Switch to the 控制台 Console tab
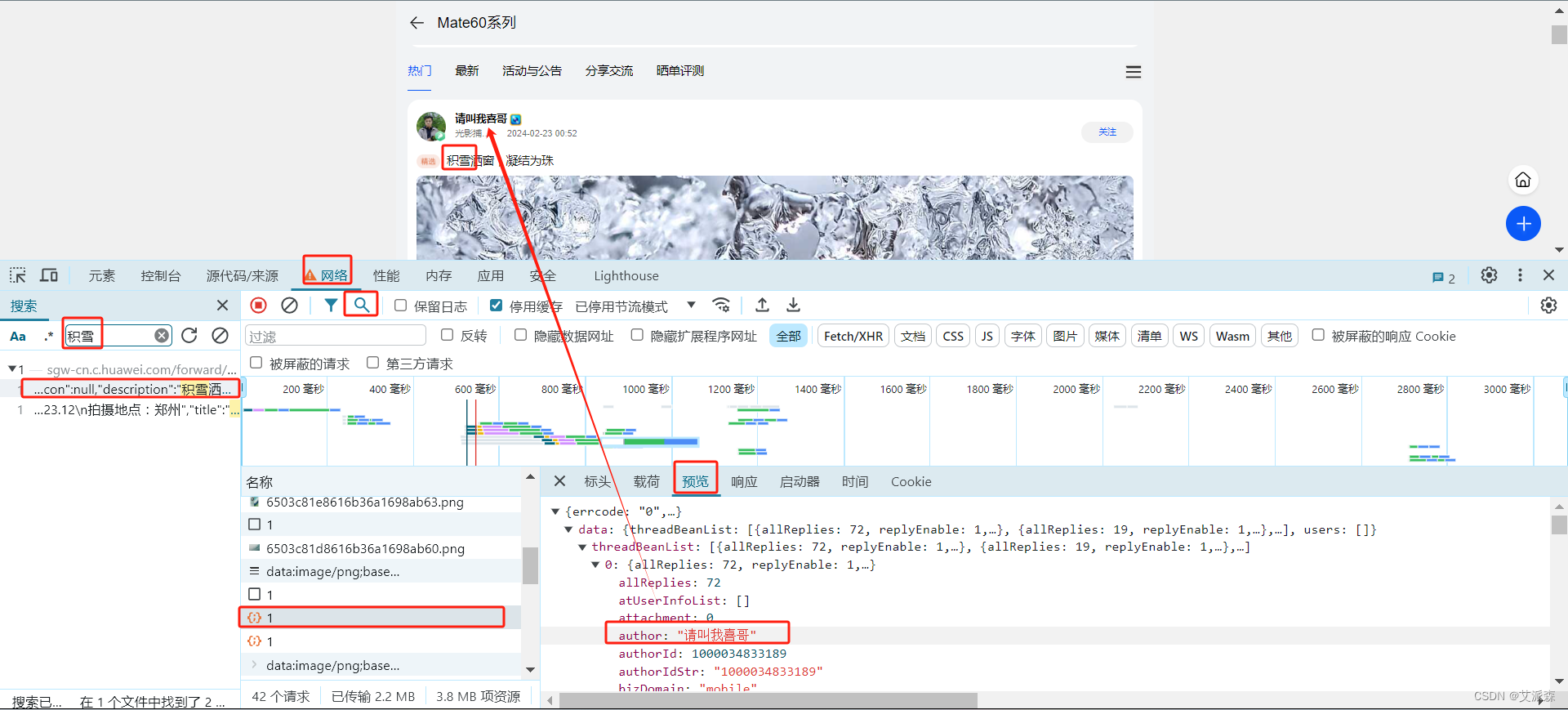This screenshot has height=710, width=1568. tap(160, 276)
